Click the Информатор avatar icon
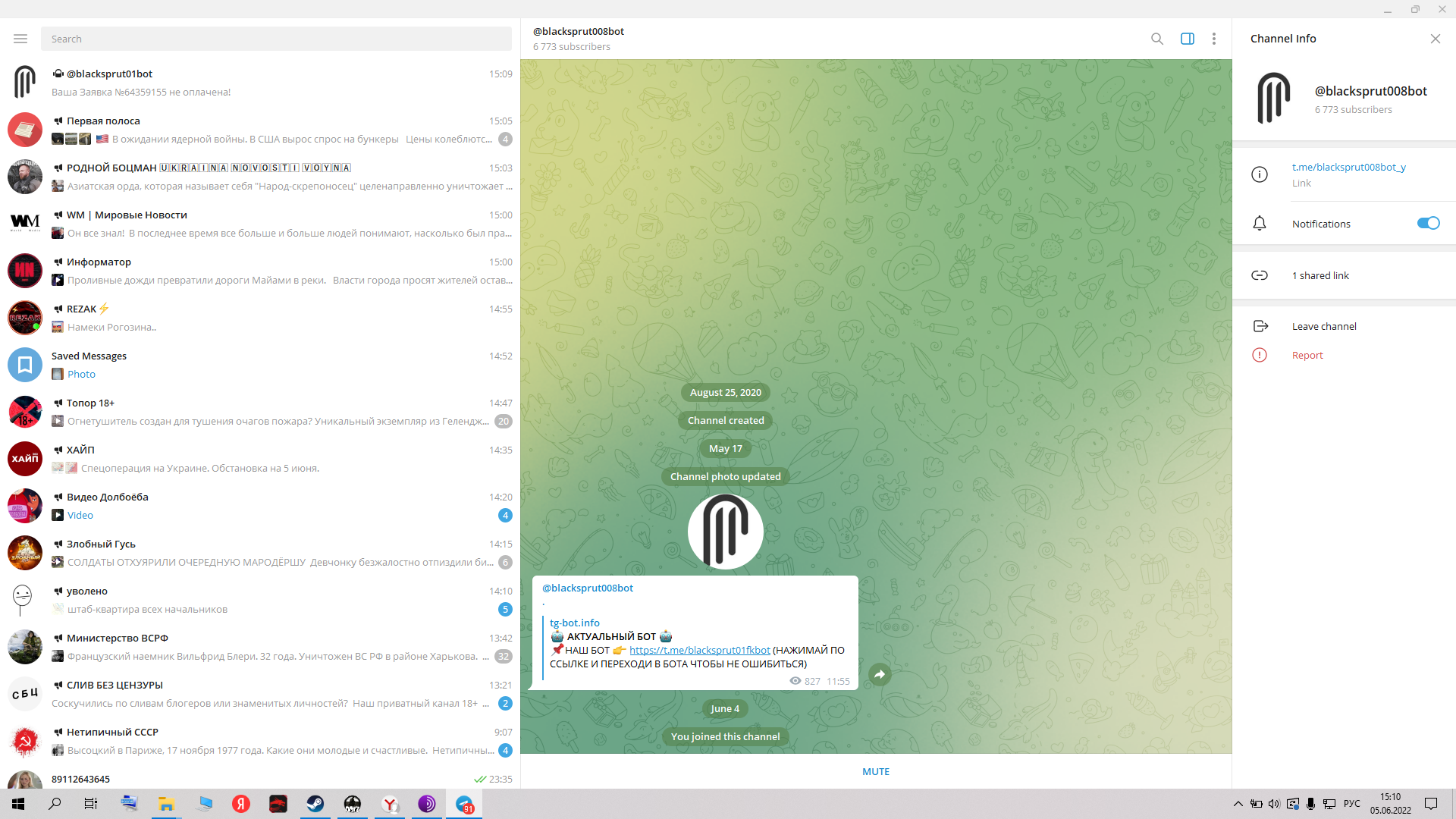The image size is (1456, 819). tap(25, 271)
